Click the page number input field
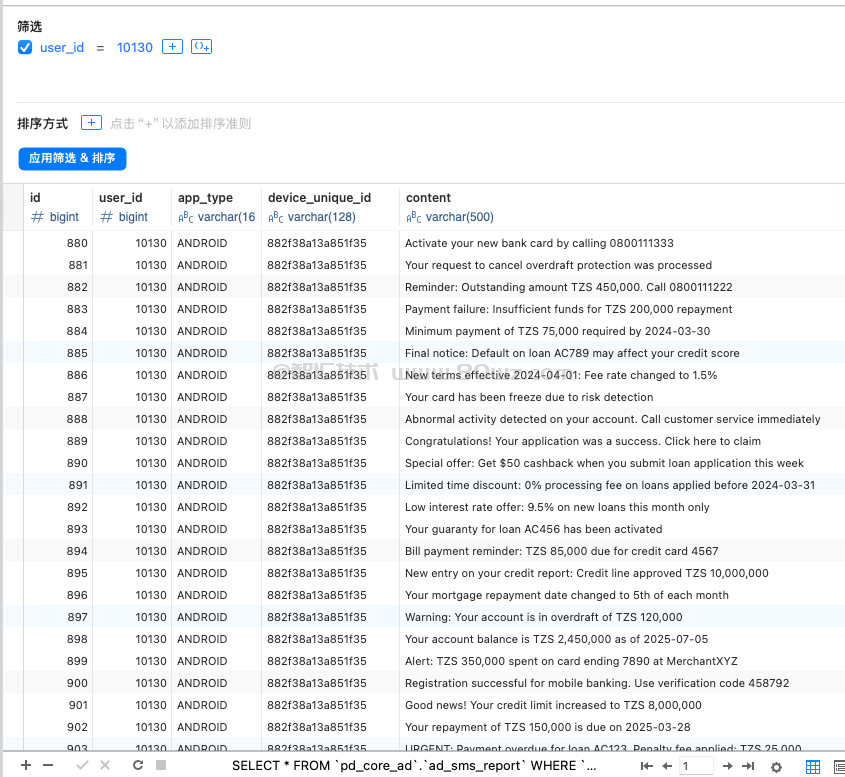This screenshot has height=777, width=845. click(x=696, y=766)
